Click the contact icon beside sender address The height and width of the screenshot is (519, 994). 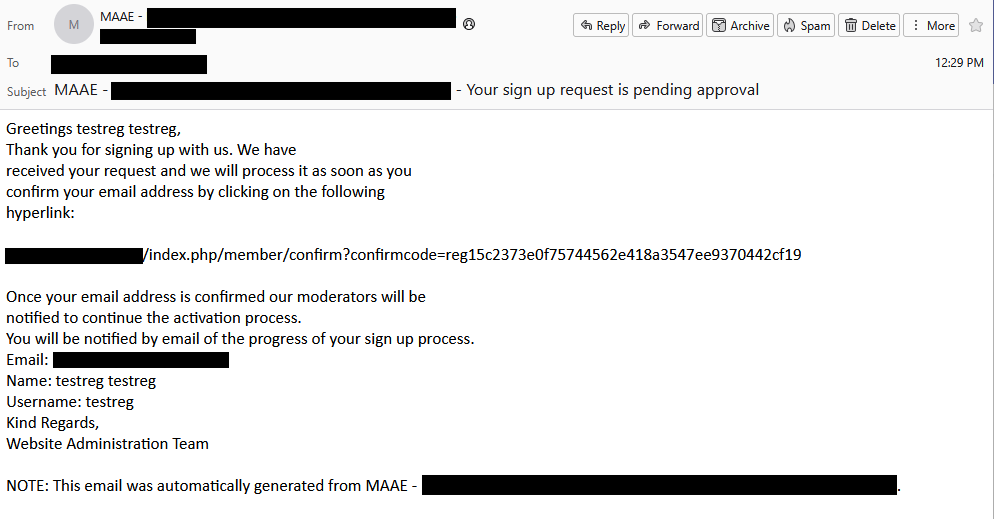[x=469, y=24]
